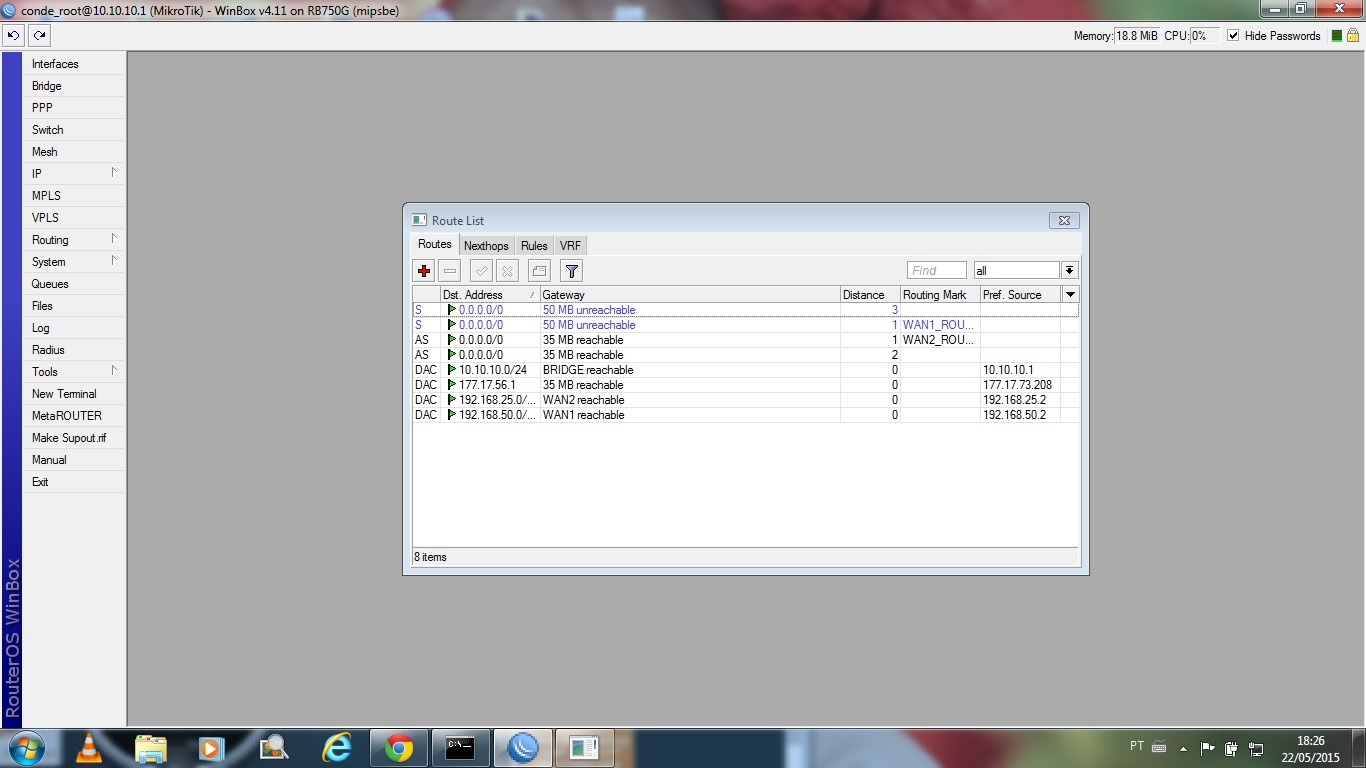Expand the System submenu in the sidebar
The image size is (1366, 768).
[x=75, y=262]
